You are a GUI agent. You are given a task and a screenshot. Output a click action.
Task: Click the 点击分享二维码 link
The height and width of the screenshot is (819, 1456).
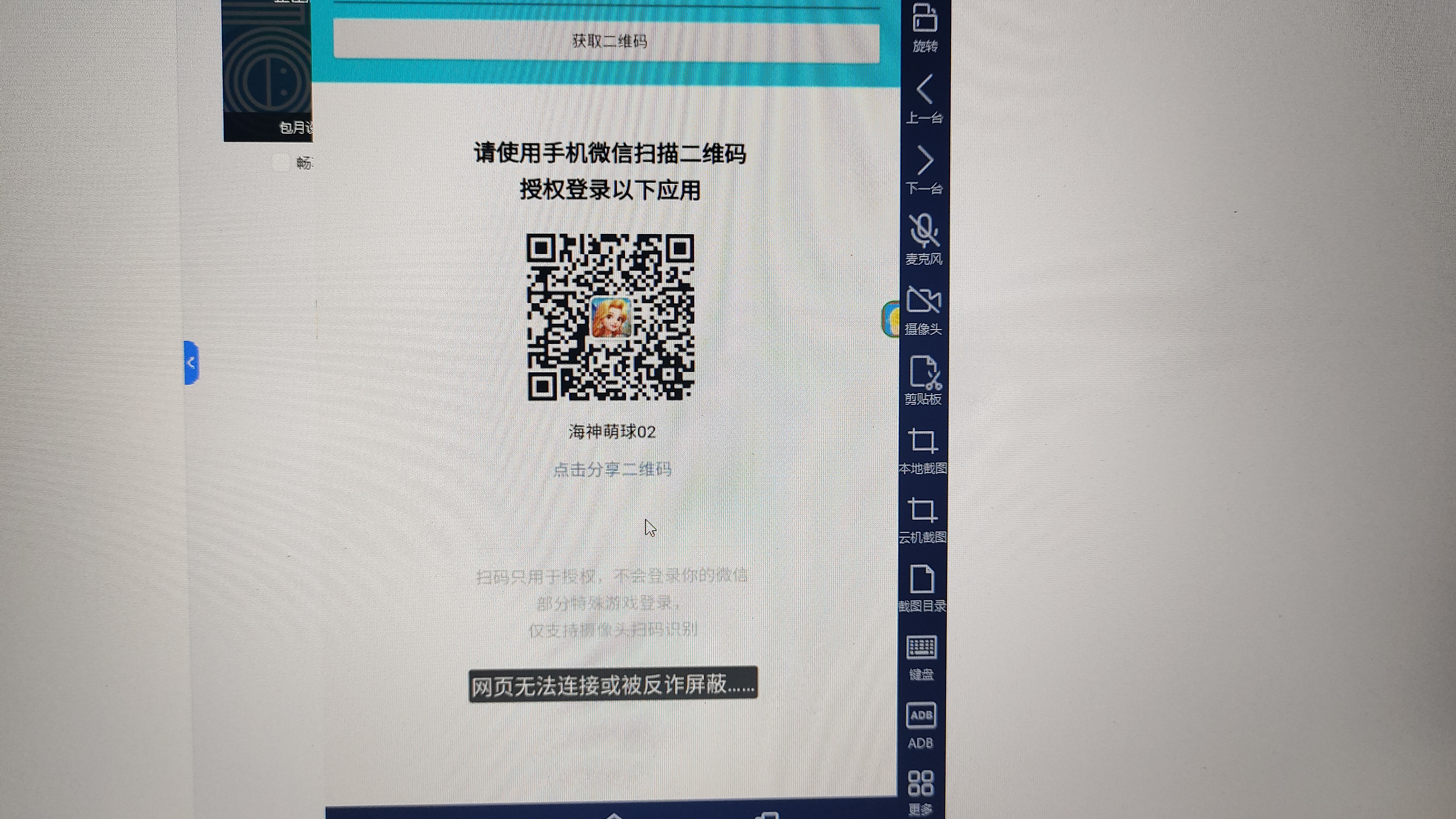click(612, 469)
